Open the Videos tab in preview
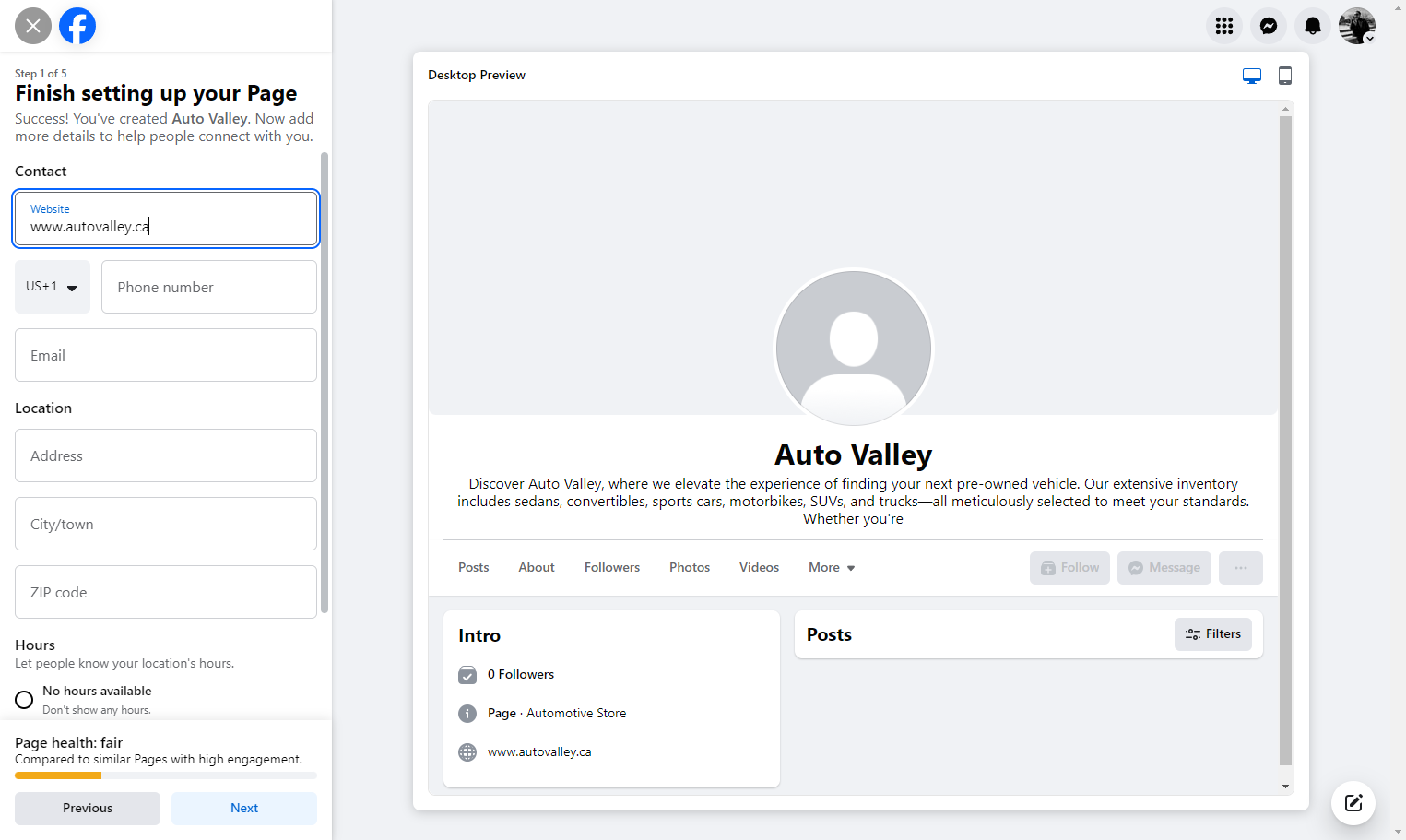1406x840 pixels. pos(759,568)
